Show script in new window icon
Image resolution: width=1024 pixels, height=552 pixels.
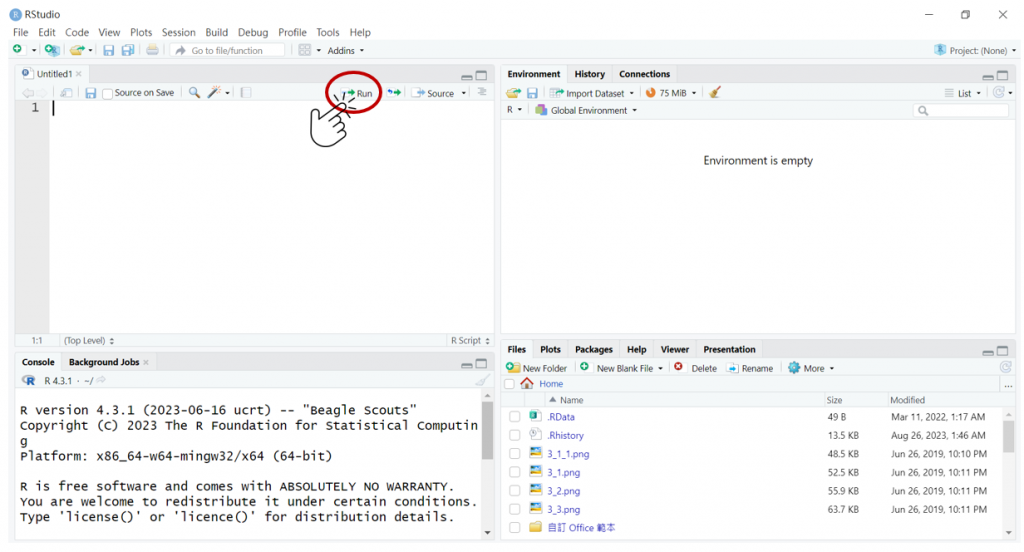(66, 93)
